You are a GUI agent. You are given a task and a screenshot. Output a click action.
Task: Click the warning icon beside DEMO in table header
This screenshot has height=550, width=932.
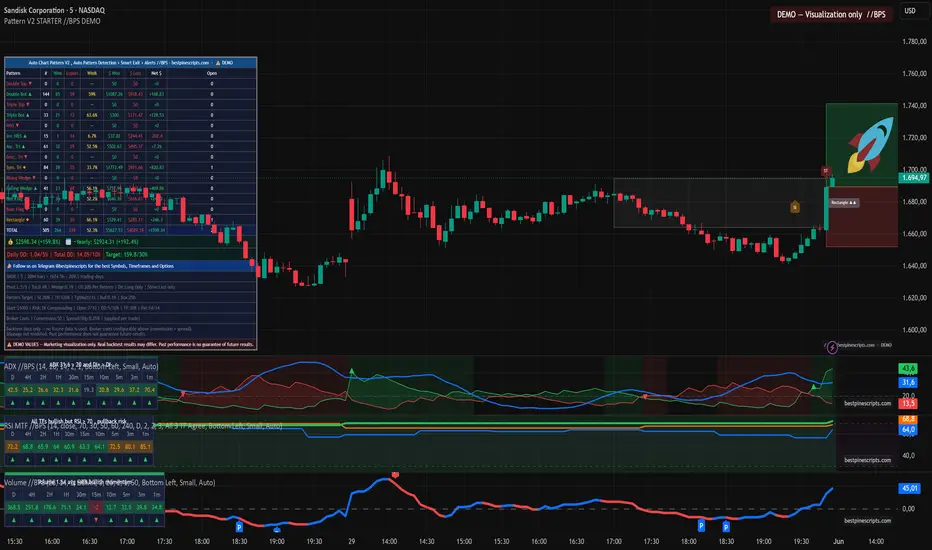pos(218,62)
